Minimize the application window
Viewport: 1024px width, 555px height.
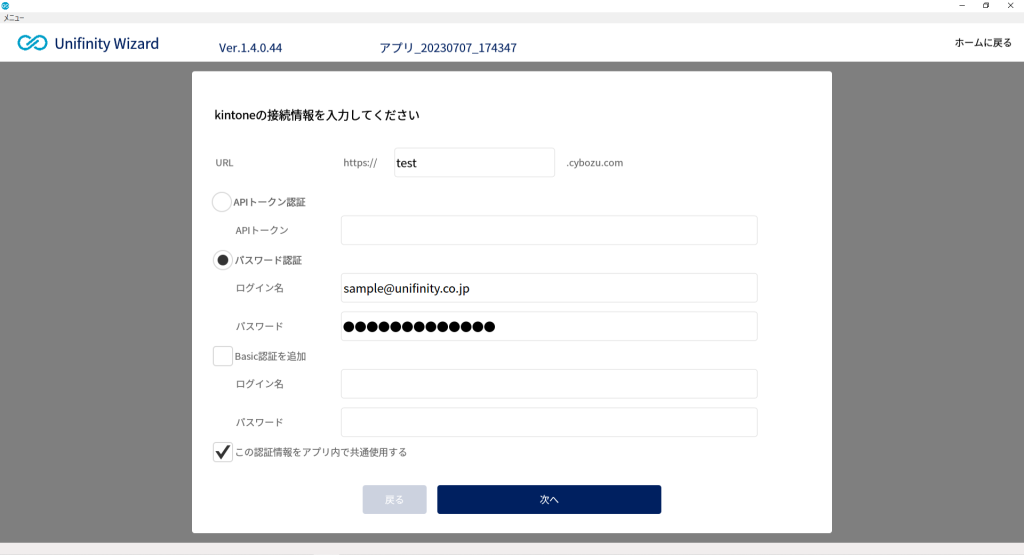tap(962, 5)
